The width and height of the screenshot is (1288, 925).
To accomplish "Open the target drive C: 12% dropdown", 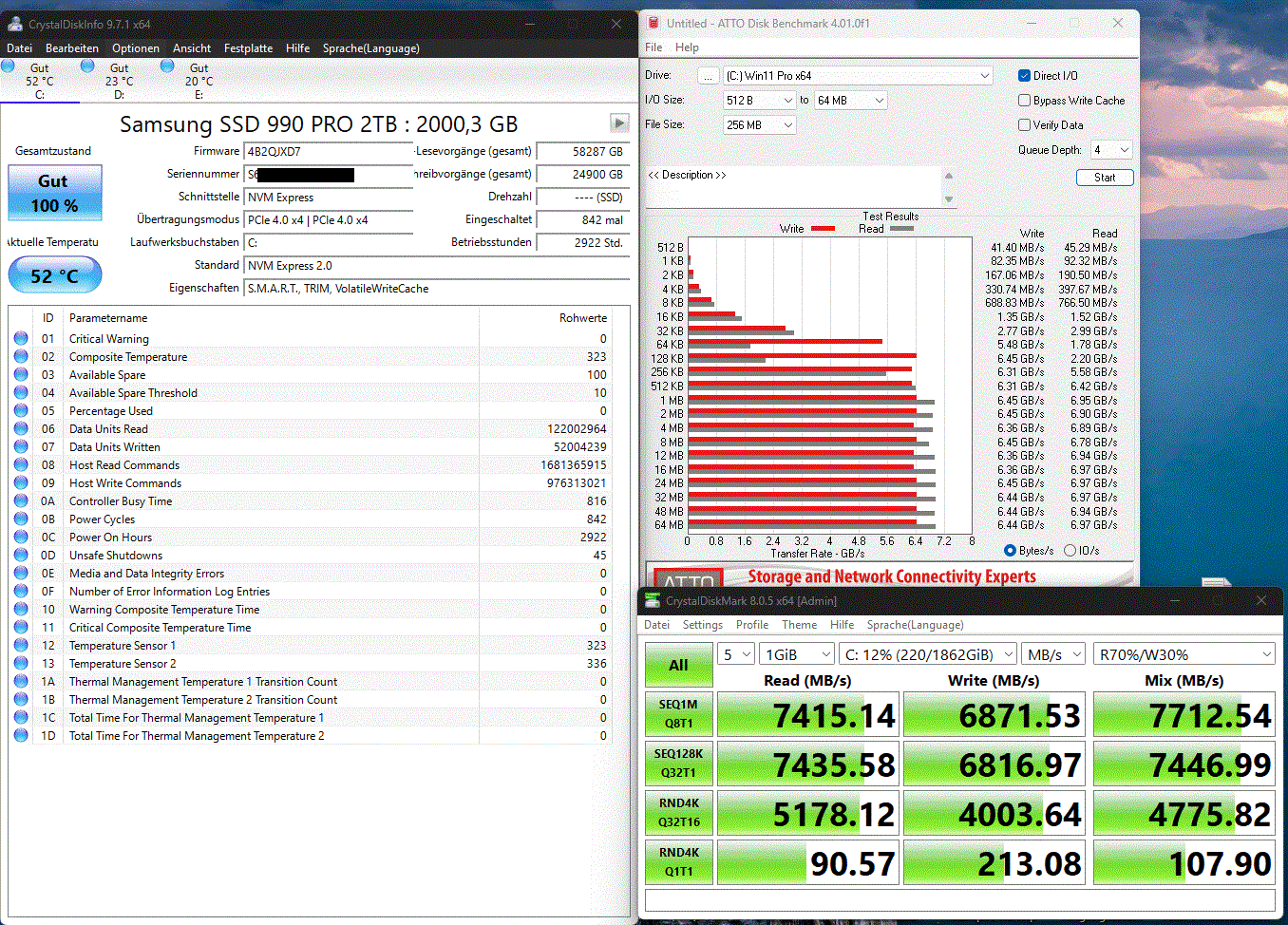I will (x=928, y=654).
